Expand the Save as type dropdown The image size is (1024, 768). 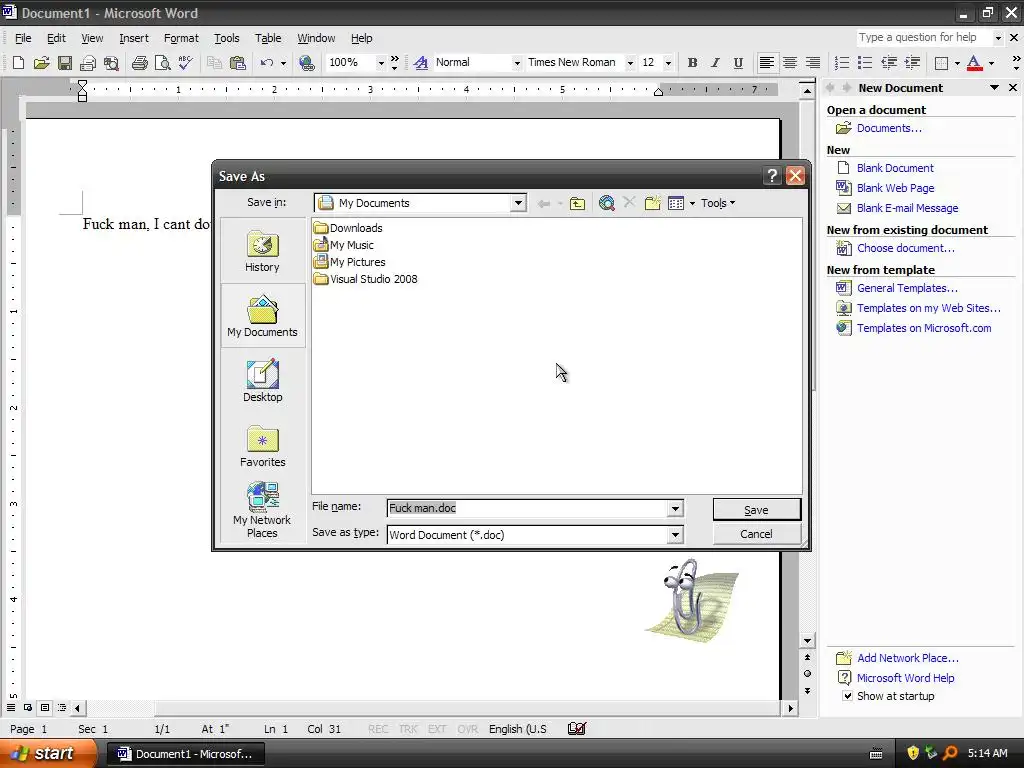[x=675, y=536]
